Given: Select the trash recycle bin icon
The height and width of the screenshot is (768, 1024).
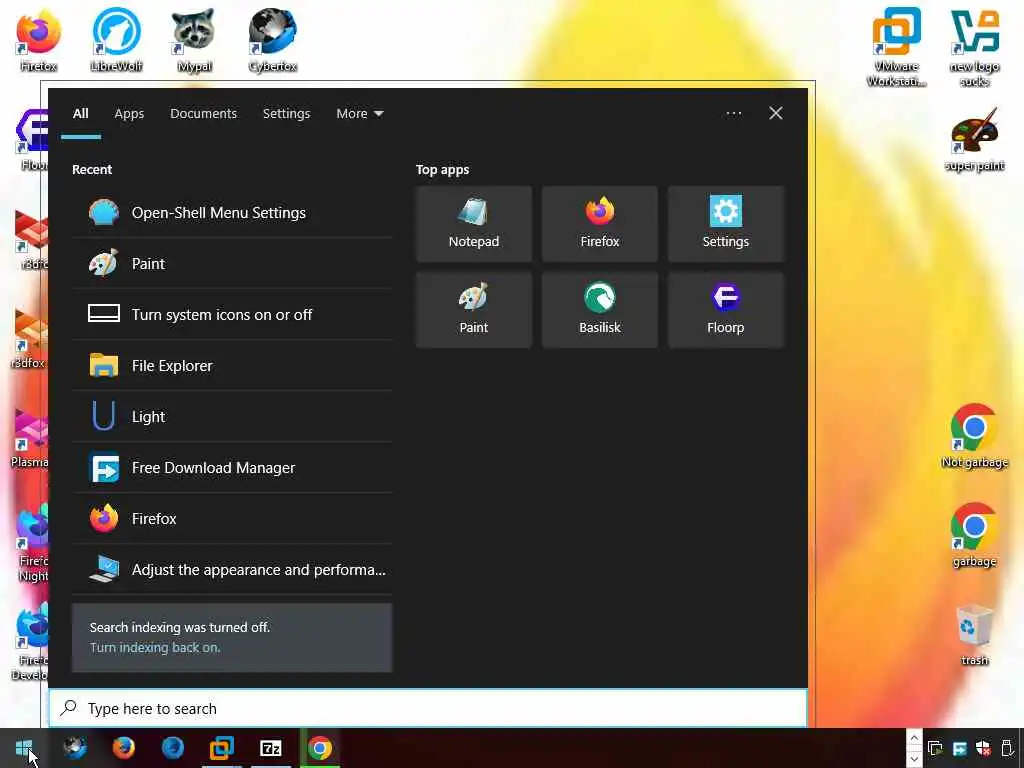Looking at the screenshot, I should pos(974,635).
